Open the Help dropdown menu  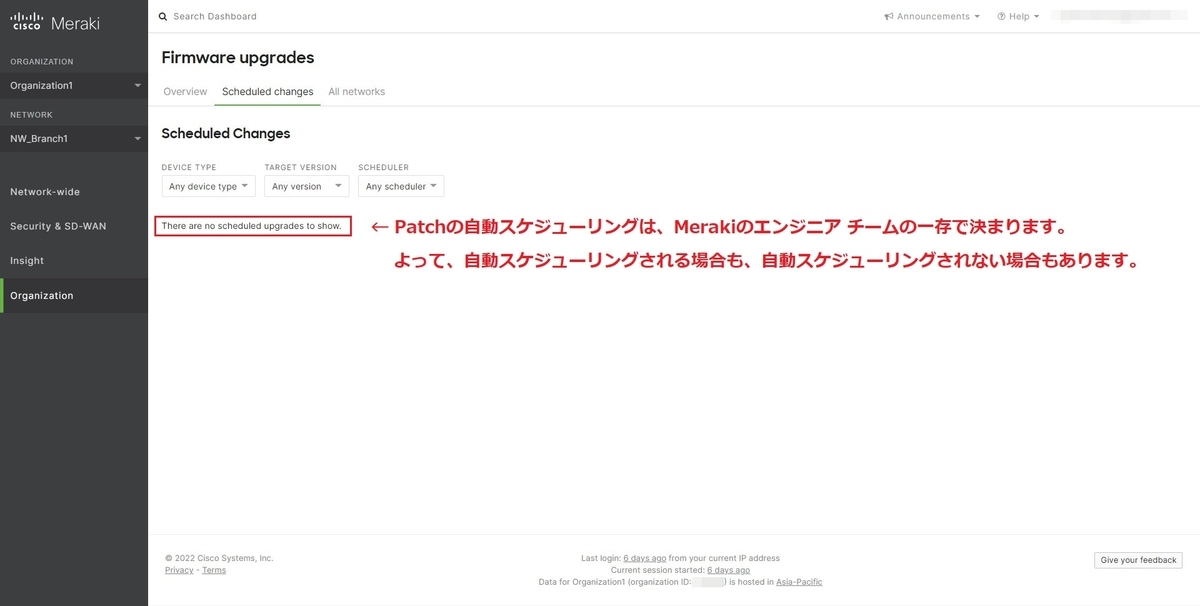[1018, 16]
